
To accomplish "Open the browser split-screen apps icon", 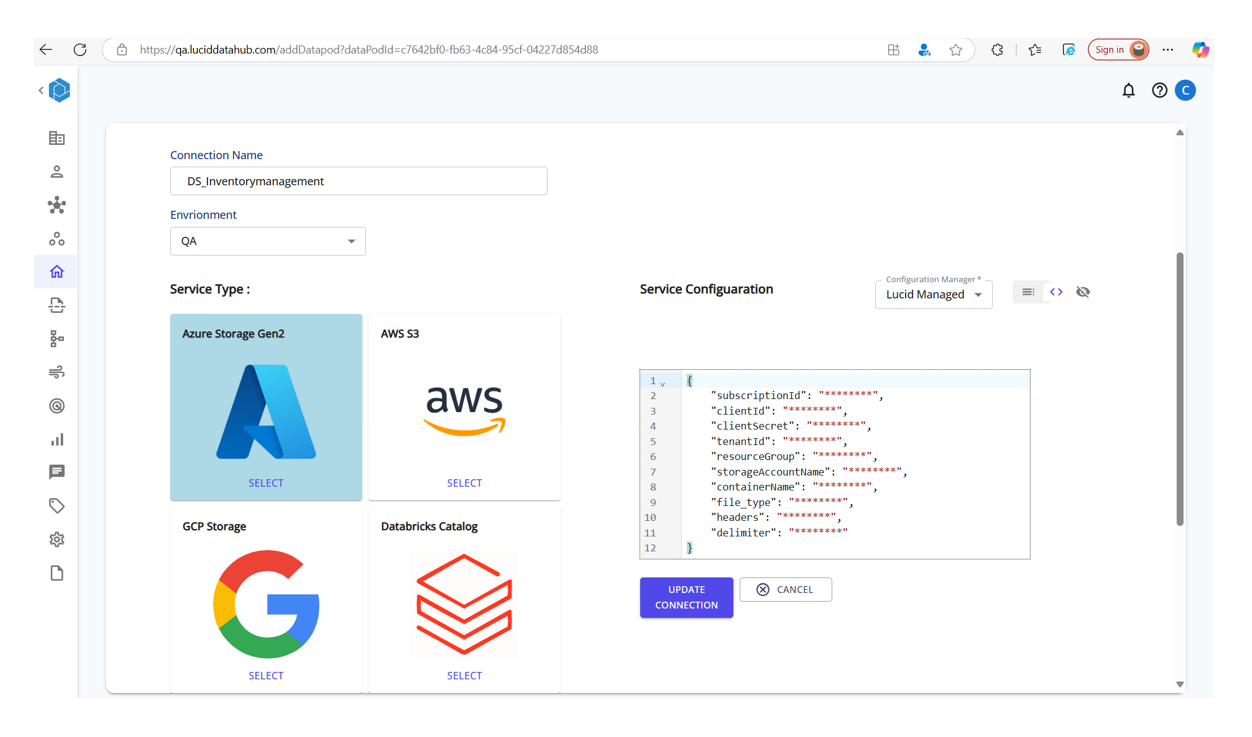I will click(893, 49).
